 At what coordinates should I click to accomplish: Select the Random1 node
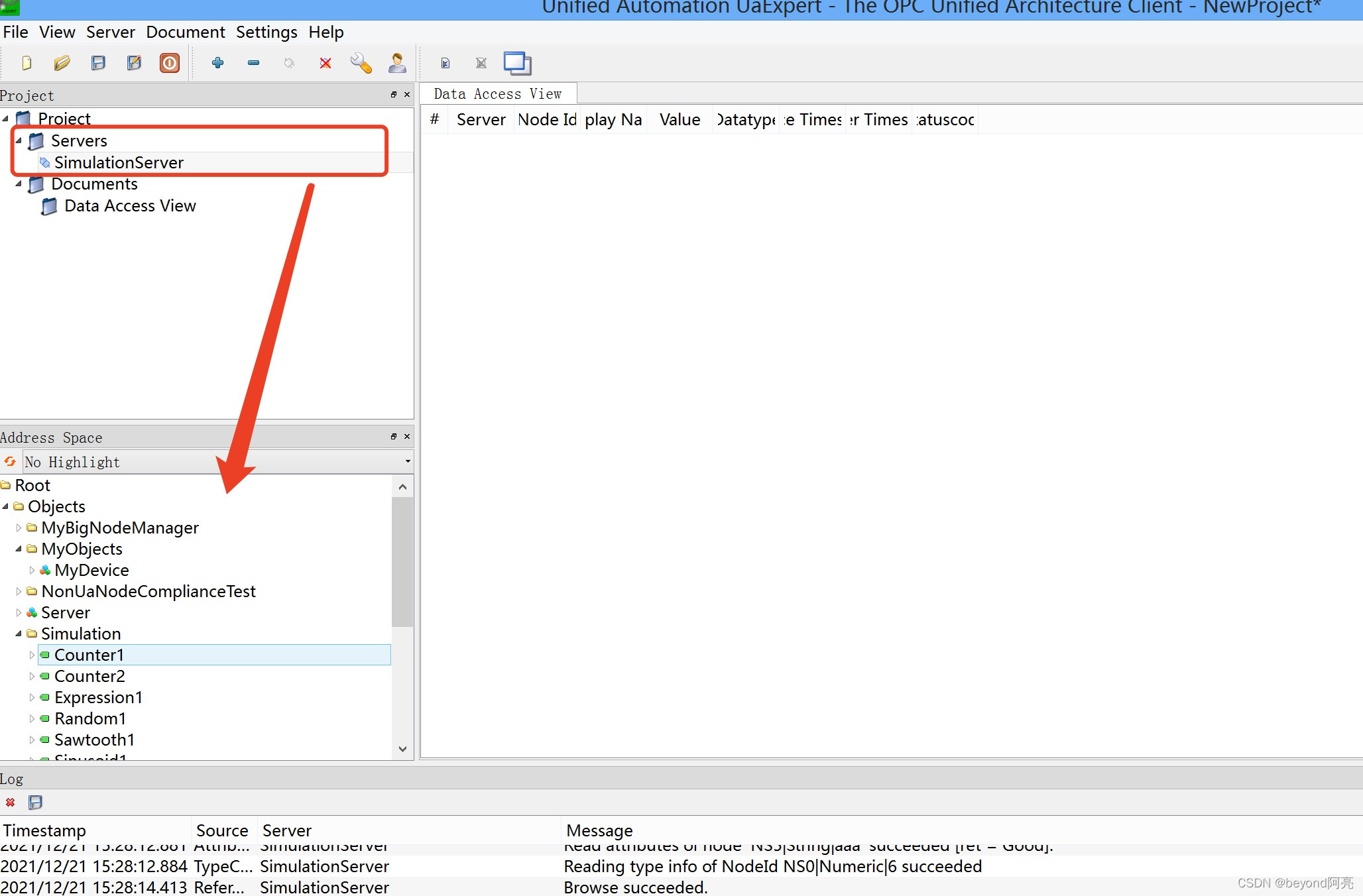(90, 718)
